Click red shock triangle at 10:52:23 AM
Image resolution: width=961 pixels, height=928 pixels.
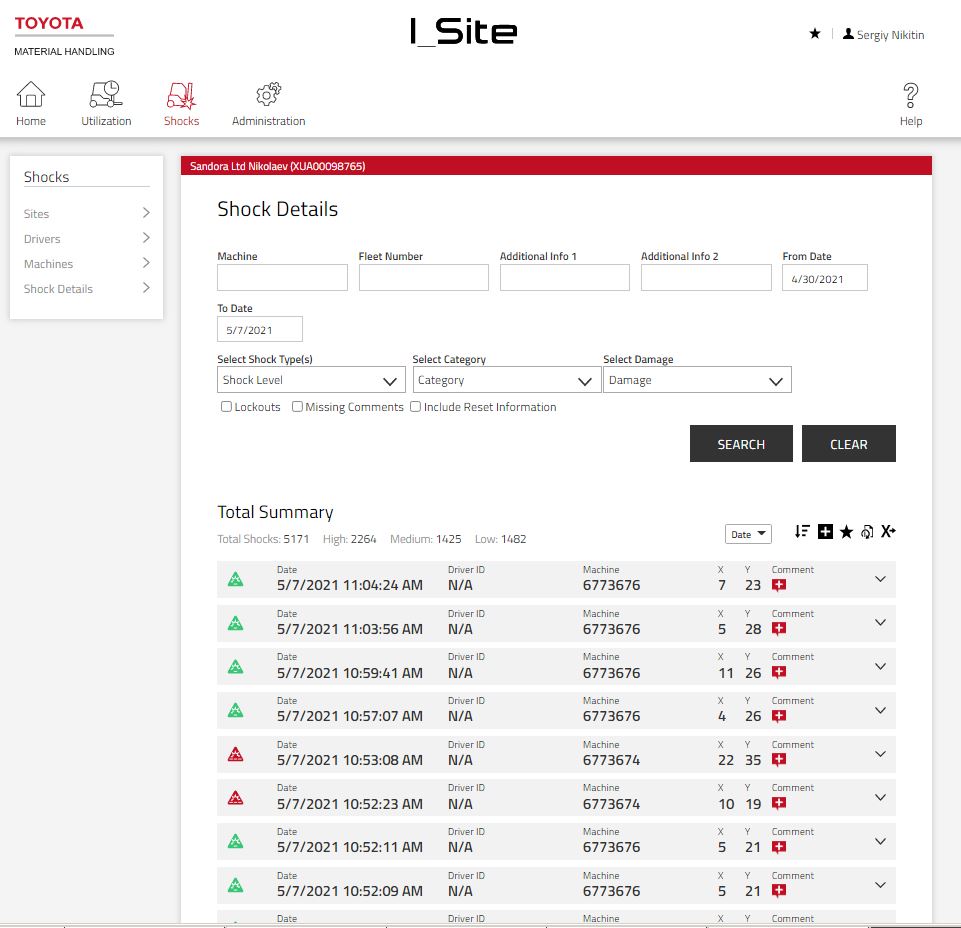[235, 797]
